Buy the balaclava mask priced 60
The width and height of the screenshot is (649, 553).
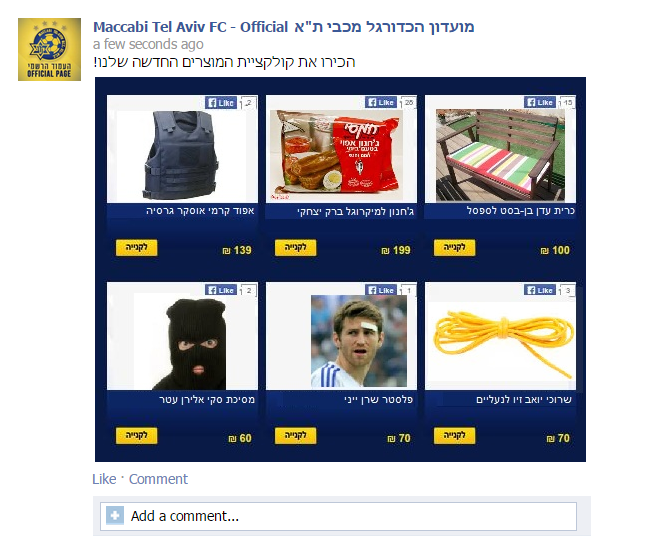click(136, 435)
